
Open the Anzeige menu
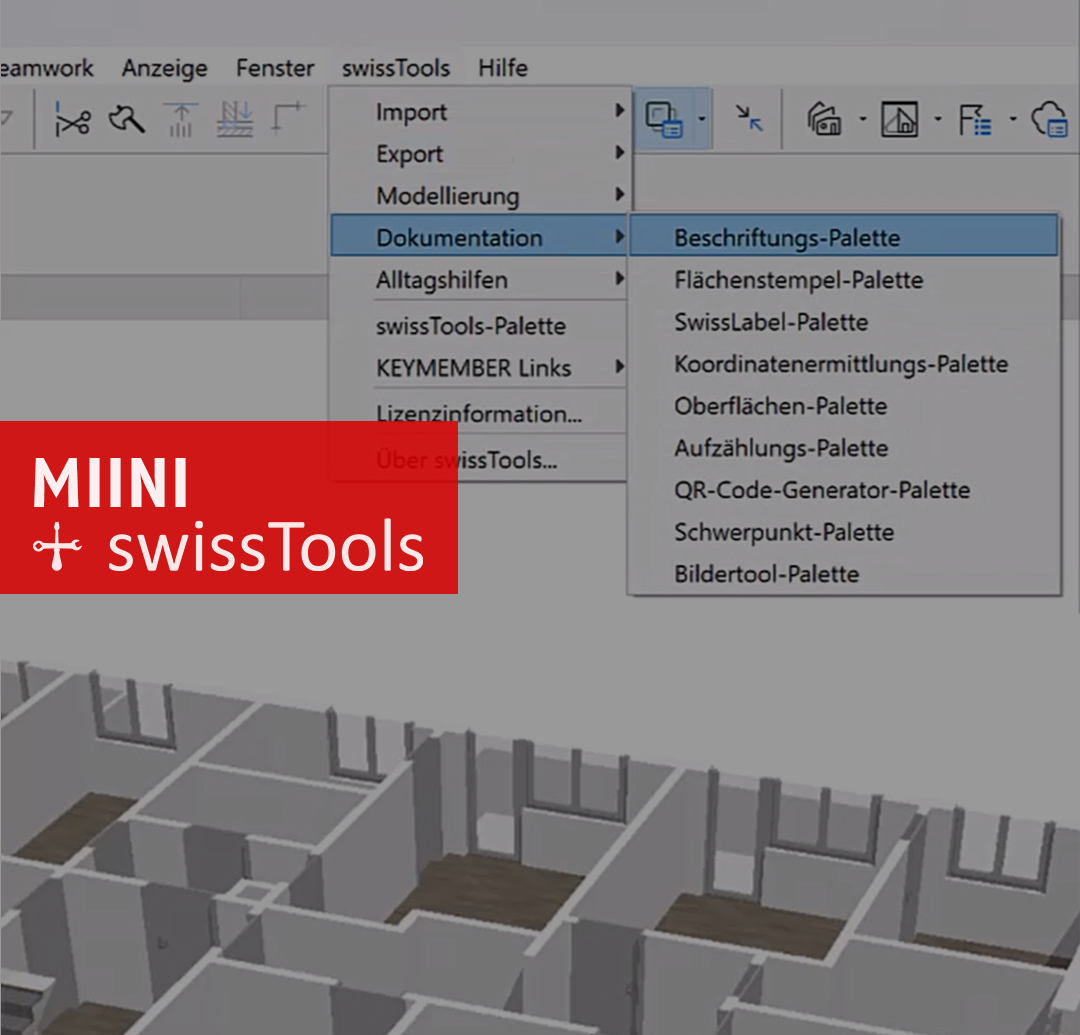[x=165, y=67]
